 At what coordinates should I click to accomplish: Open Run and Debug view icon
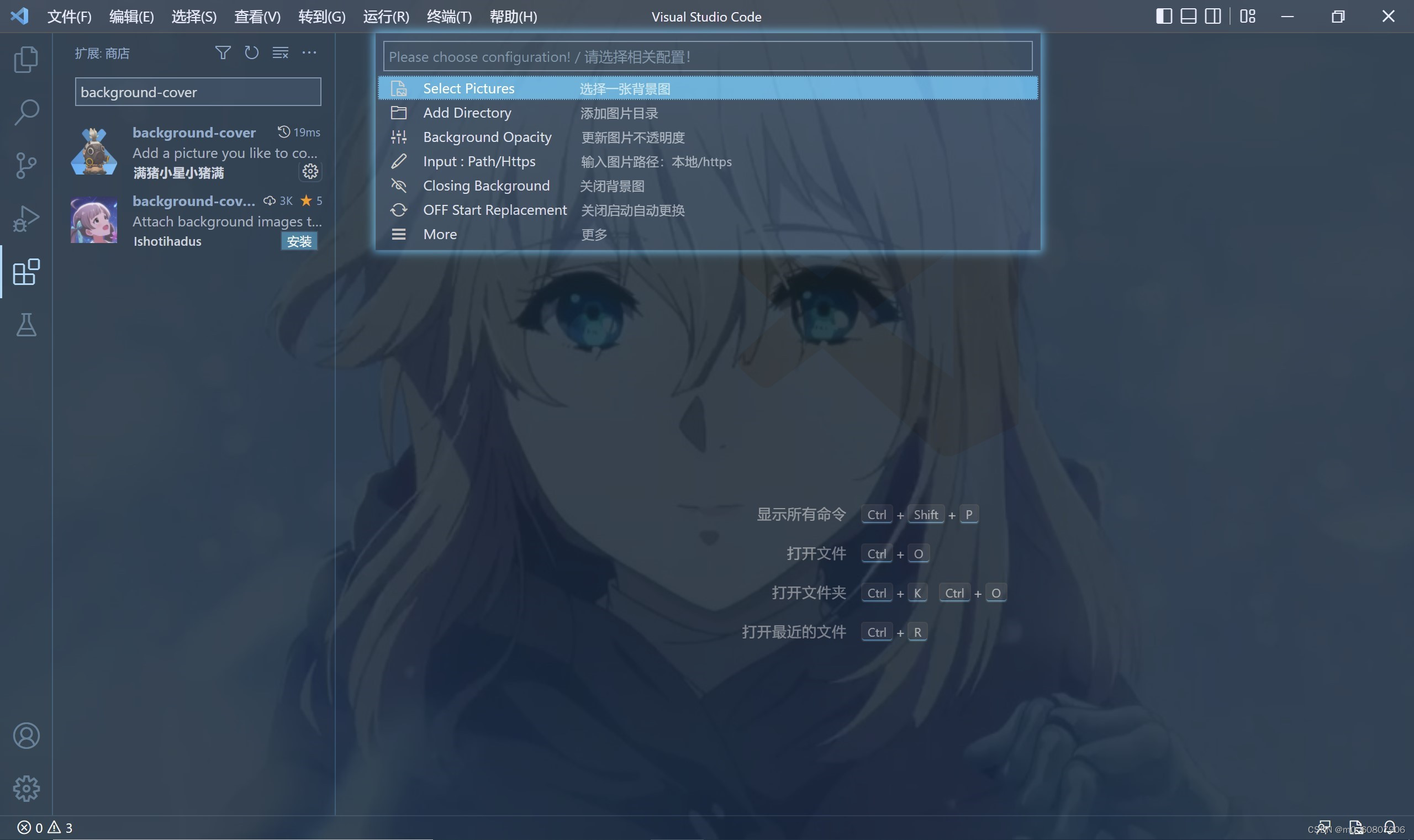(x=26, y=219)
